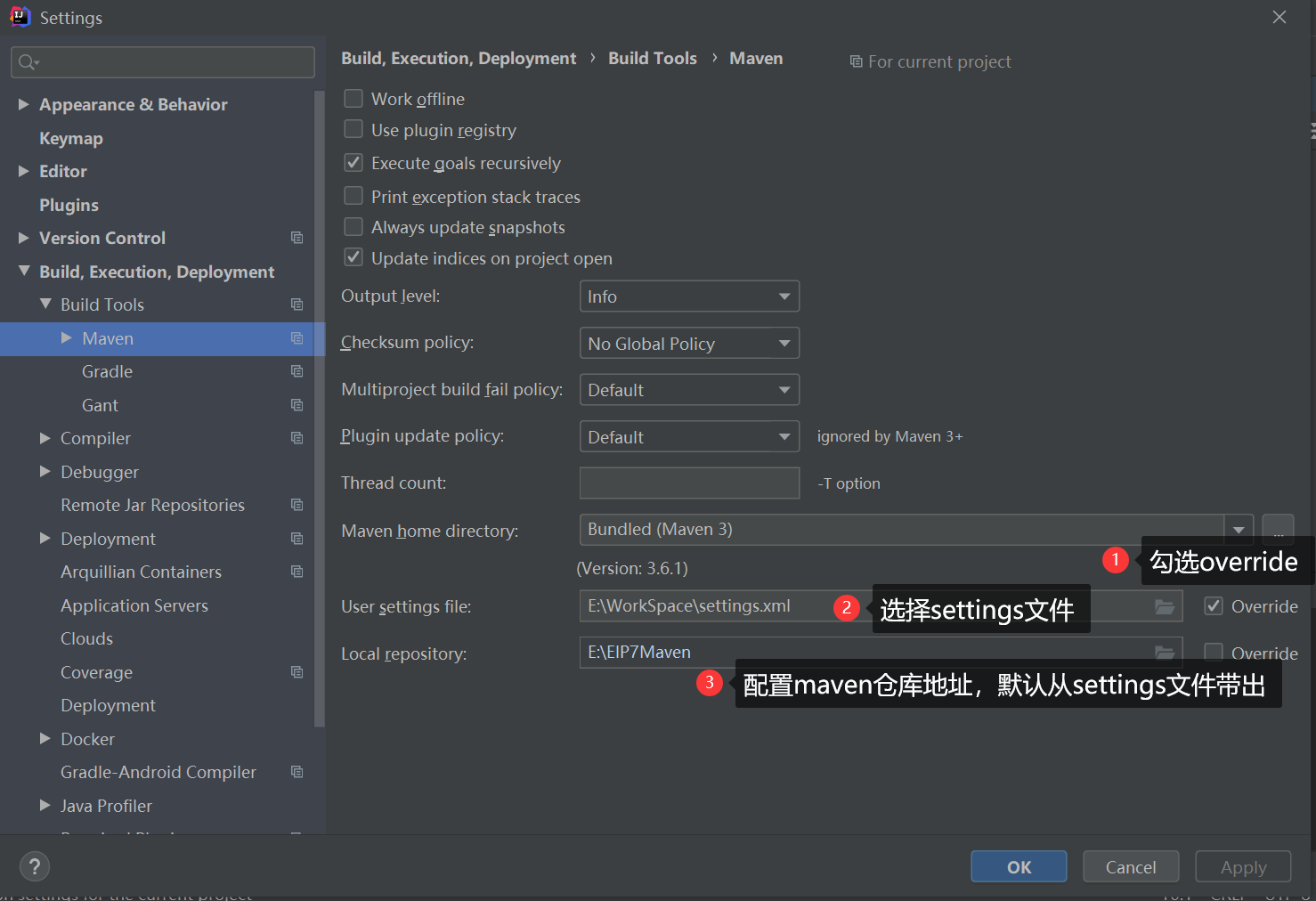Select Gradle in the settings tree
Viewport: 1316px width, 901px height.
107,371
